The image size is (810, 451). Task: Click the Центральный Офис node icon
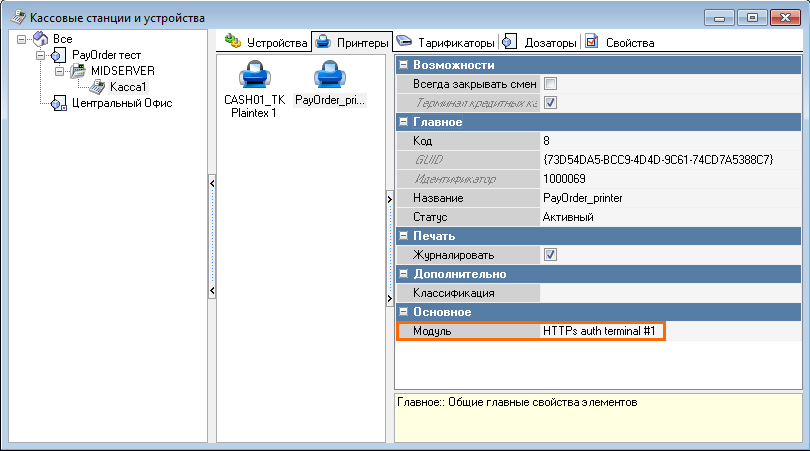(x=58, y=103)
